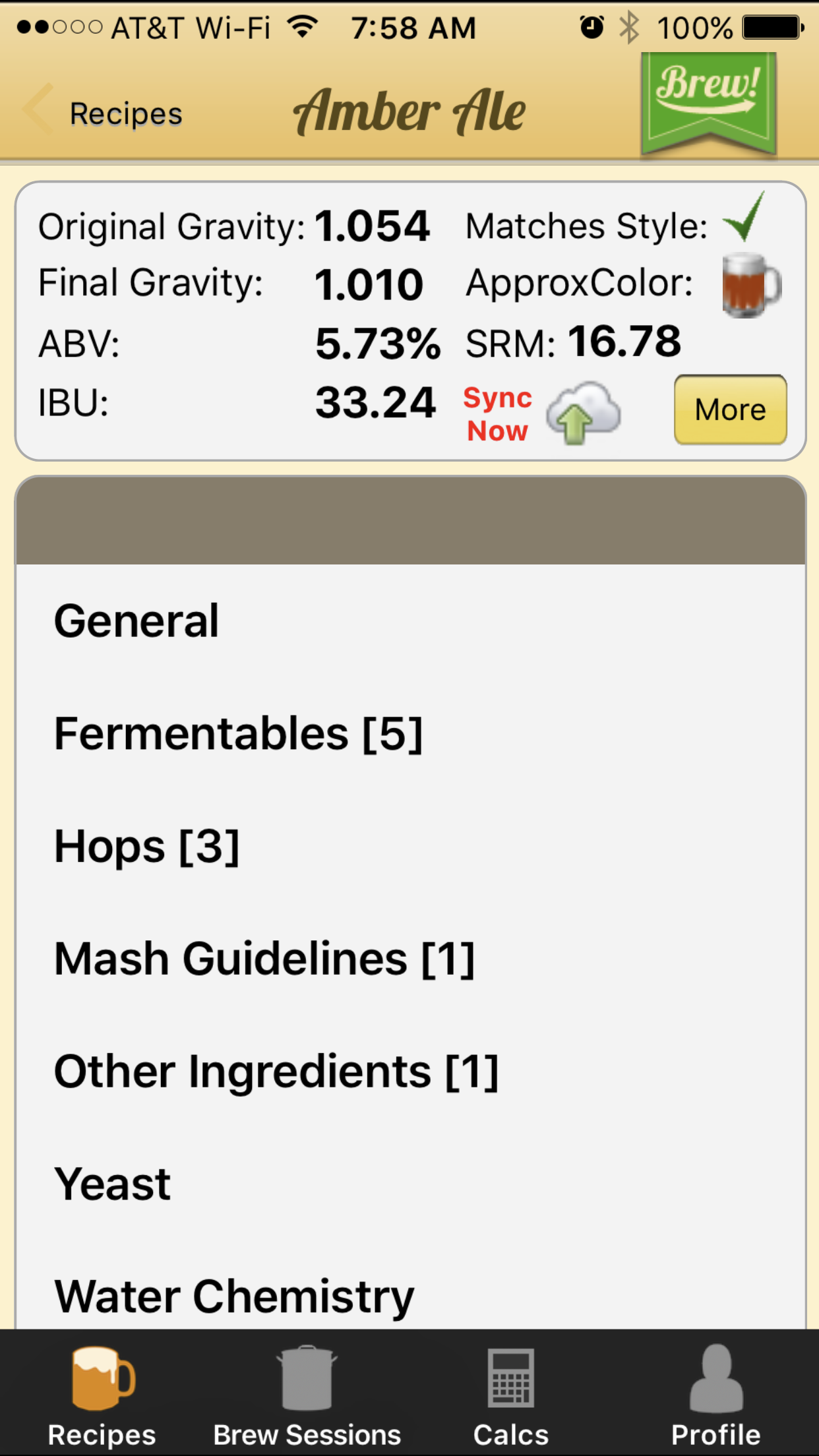The width and height of the screenshot is (819, 1456).
Task: Tap the beer mug color icon
Action: coord(750,285)
